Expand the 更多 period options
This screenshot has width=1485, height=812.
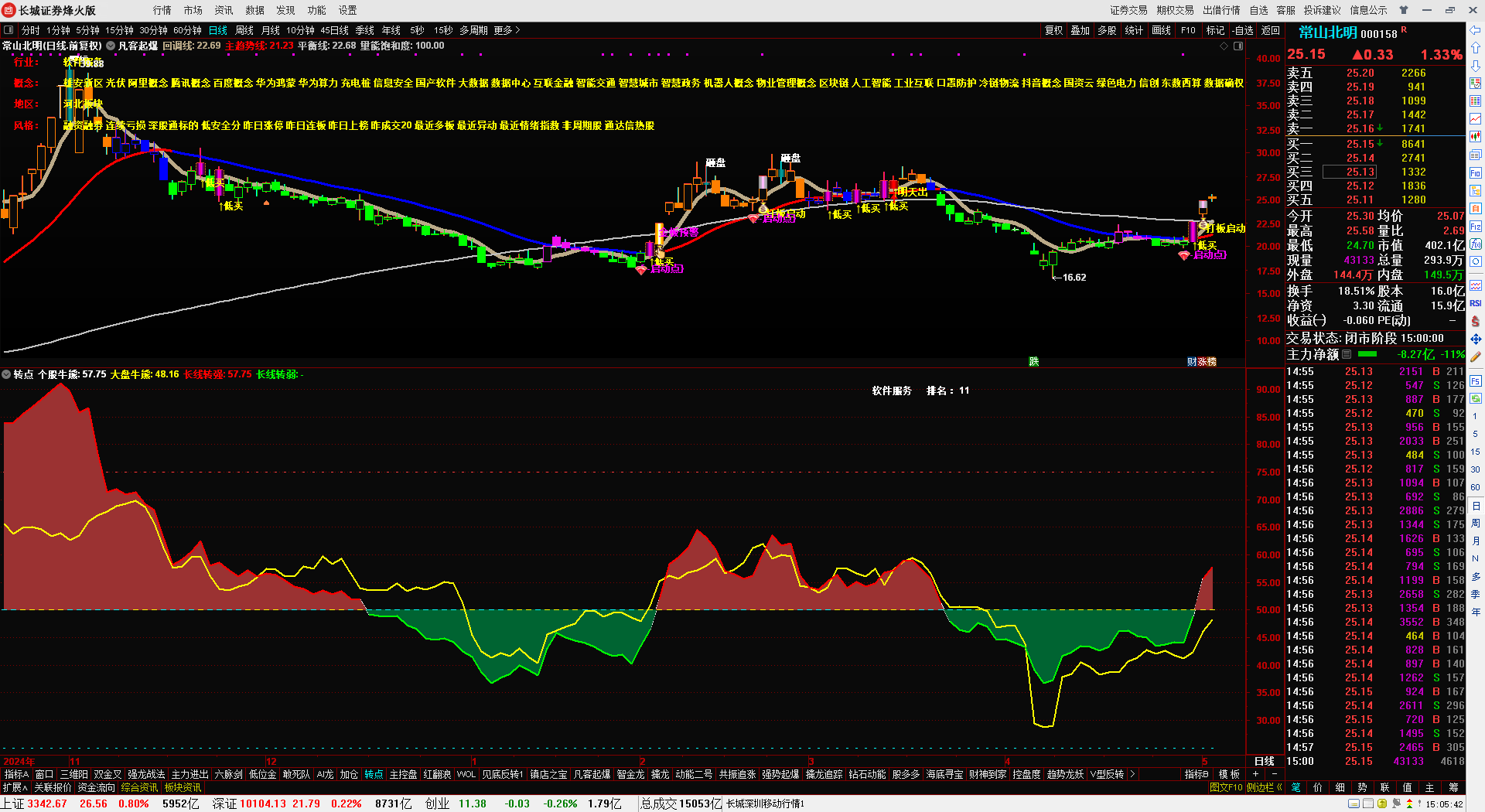507,30
